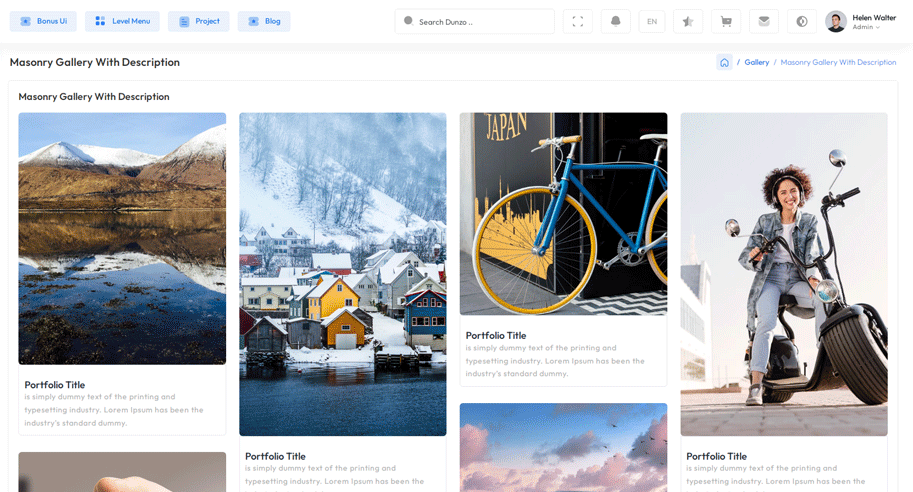The height and width of the screenshot is (492, 913).
Task: Open the Japan bicycle image
Action: click(563, 213)
